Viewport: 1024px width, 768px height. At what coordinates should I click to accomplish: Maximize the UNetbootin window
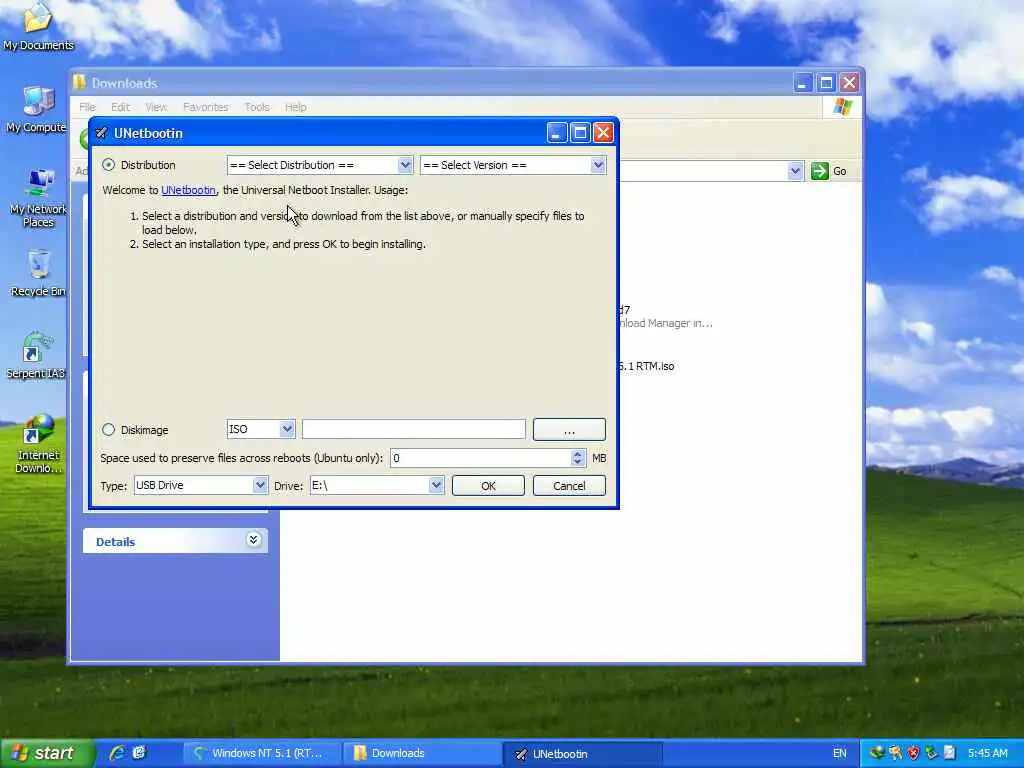579,133
